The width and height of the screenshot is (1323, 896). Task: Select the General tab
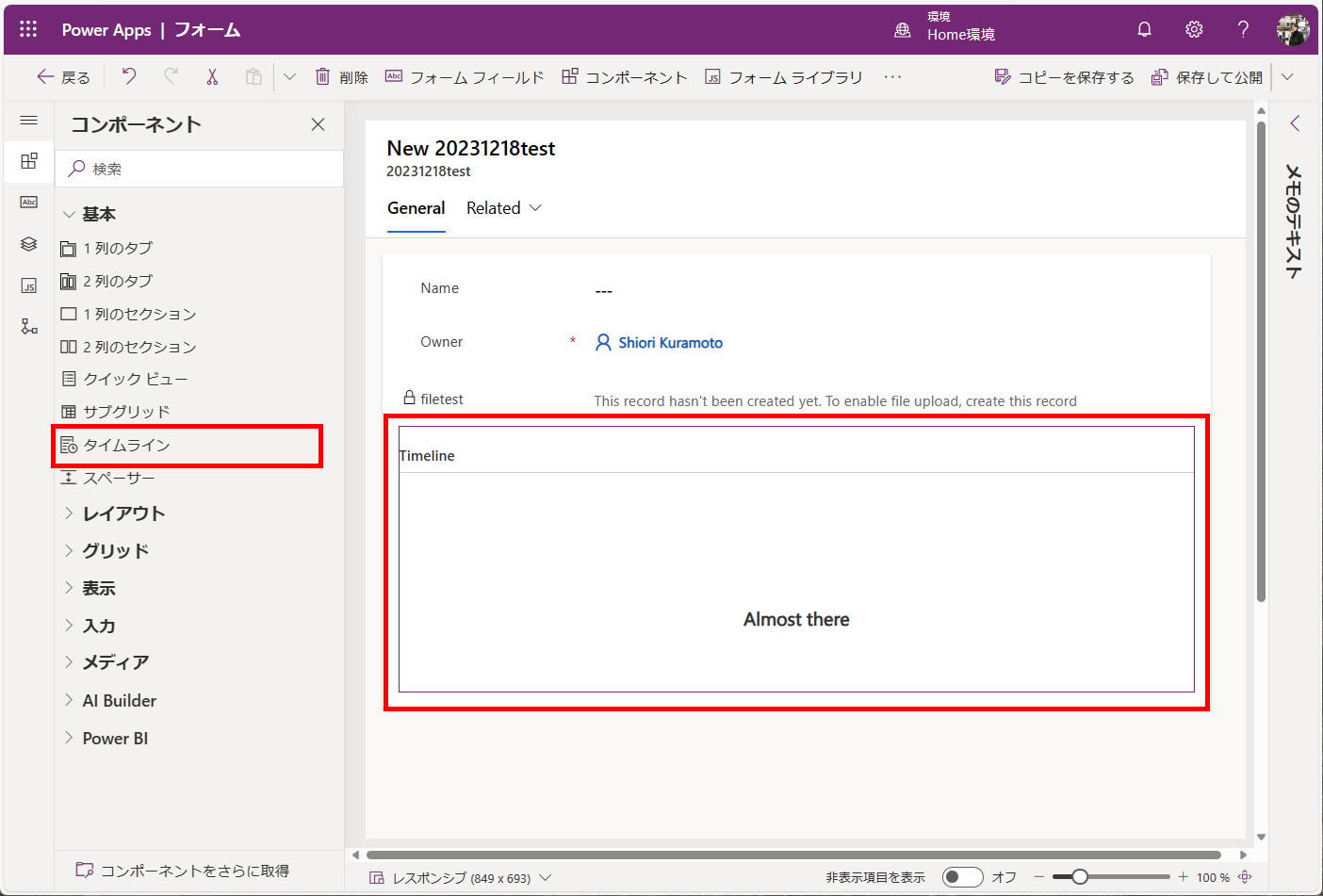(x=416, y=208)
